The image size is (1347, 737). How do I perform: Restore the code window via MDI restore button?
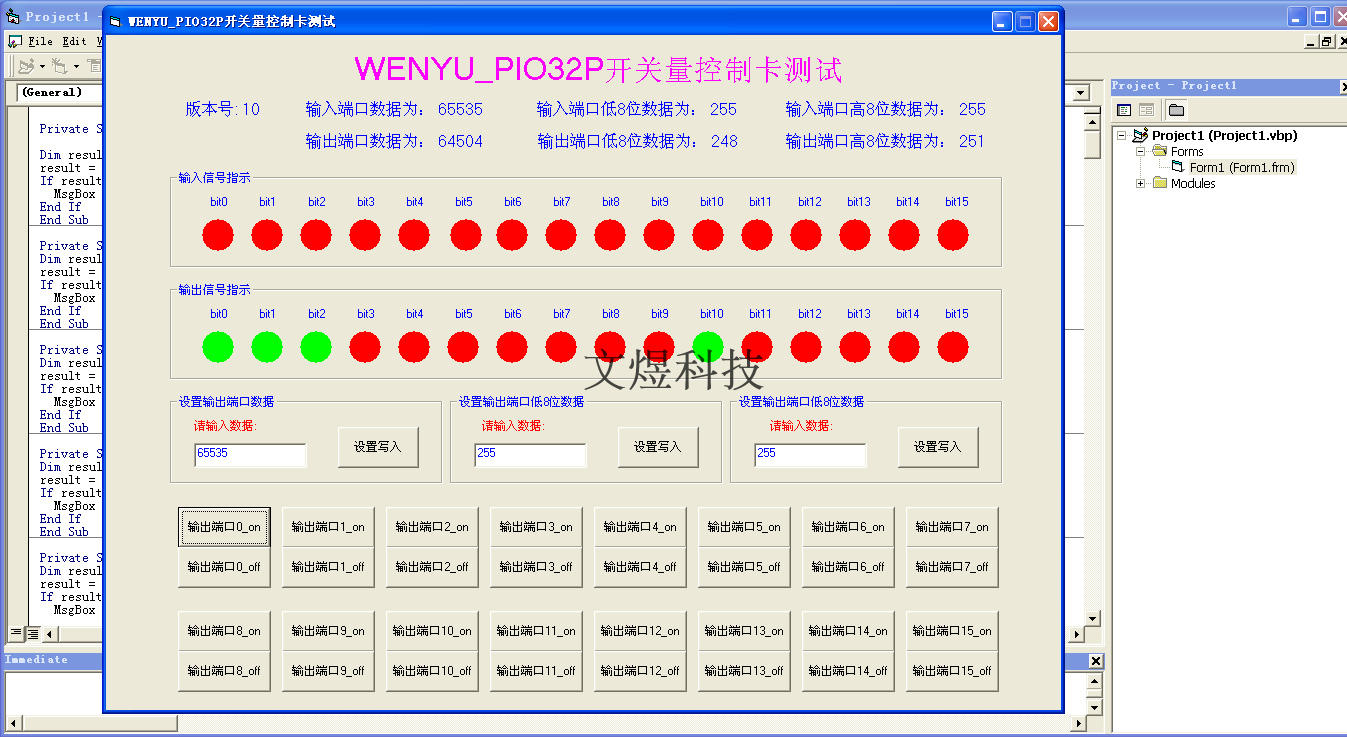tap(1326, 42)
